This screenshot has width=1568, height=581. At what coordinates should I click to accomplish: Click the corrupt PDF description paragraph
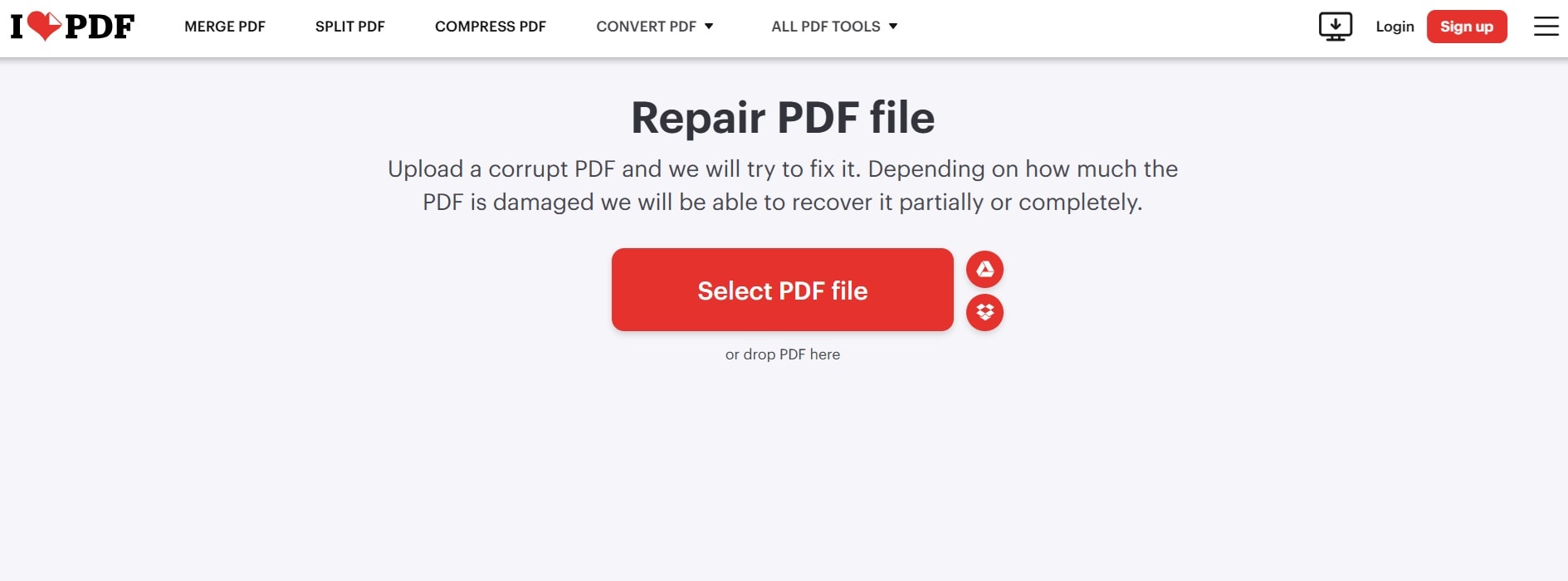pos(783,185)
